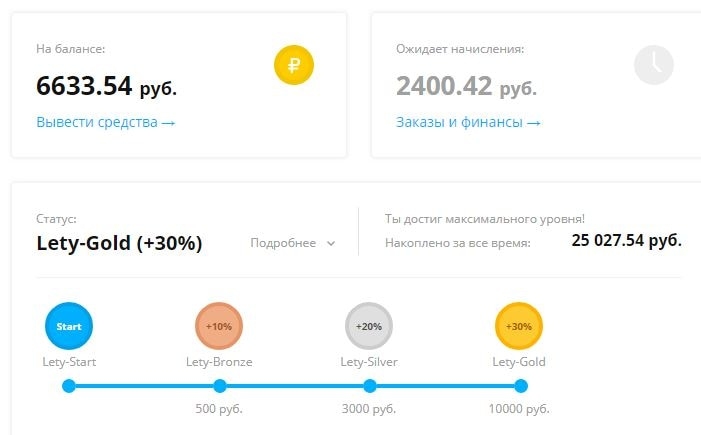Click the progress dot at 3000 руб.
The width and height of the screenshot is (701, 435).
[370, 386]
